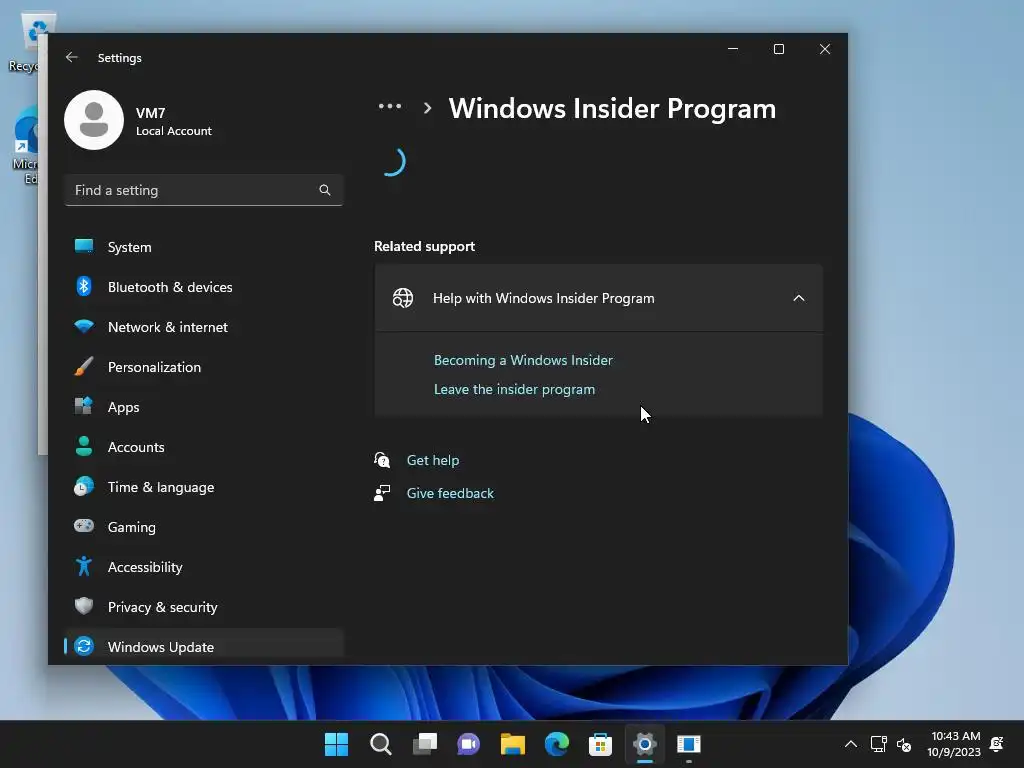Open the VM7 Local Account profile
This screenshot has height=768, width=1024.
pos(138,121)
